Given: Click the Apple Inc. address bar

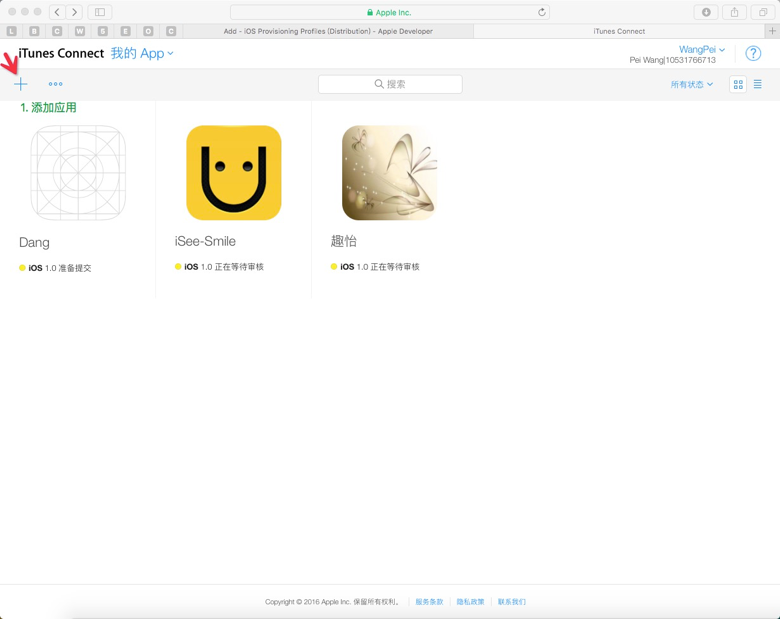Looking at the screenshot, I should [x=390, y=12].
